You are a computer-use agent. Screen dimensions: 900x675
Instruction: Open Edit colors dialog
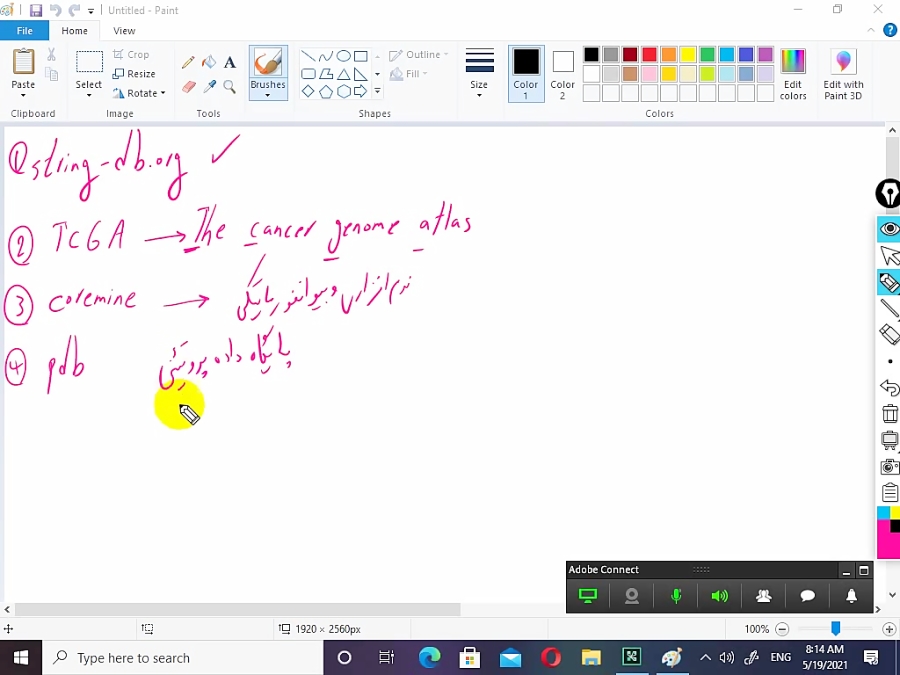(x=793, y=73)
